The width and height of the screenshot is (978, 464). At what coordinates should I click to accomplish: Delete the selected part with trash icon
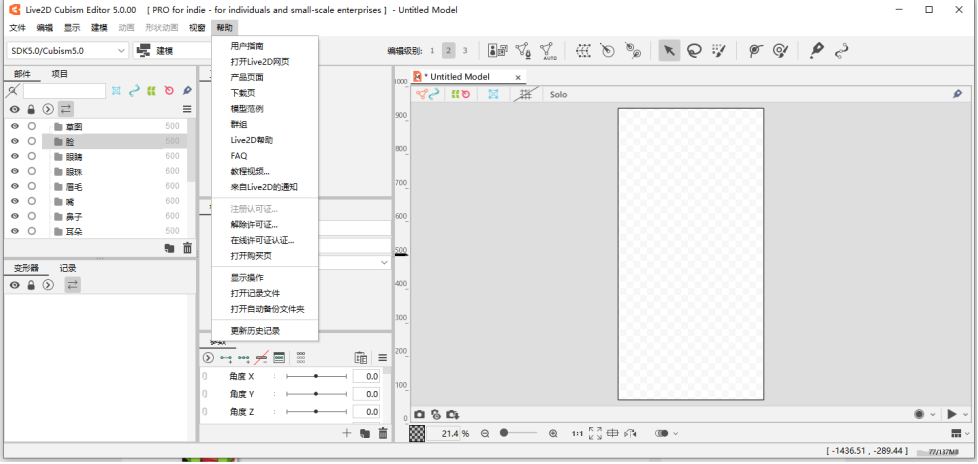187,248
